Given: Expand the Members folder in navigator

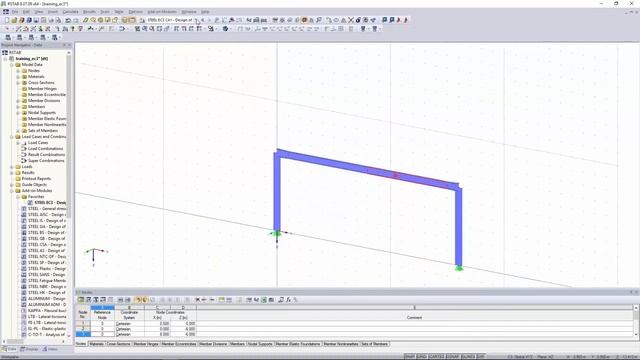Looking at the screenshot, I should tap(18, 107).
